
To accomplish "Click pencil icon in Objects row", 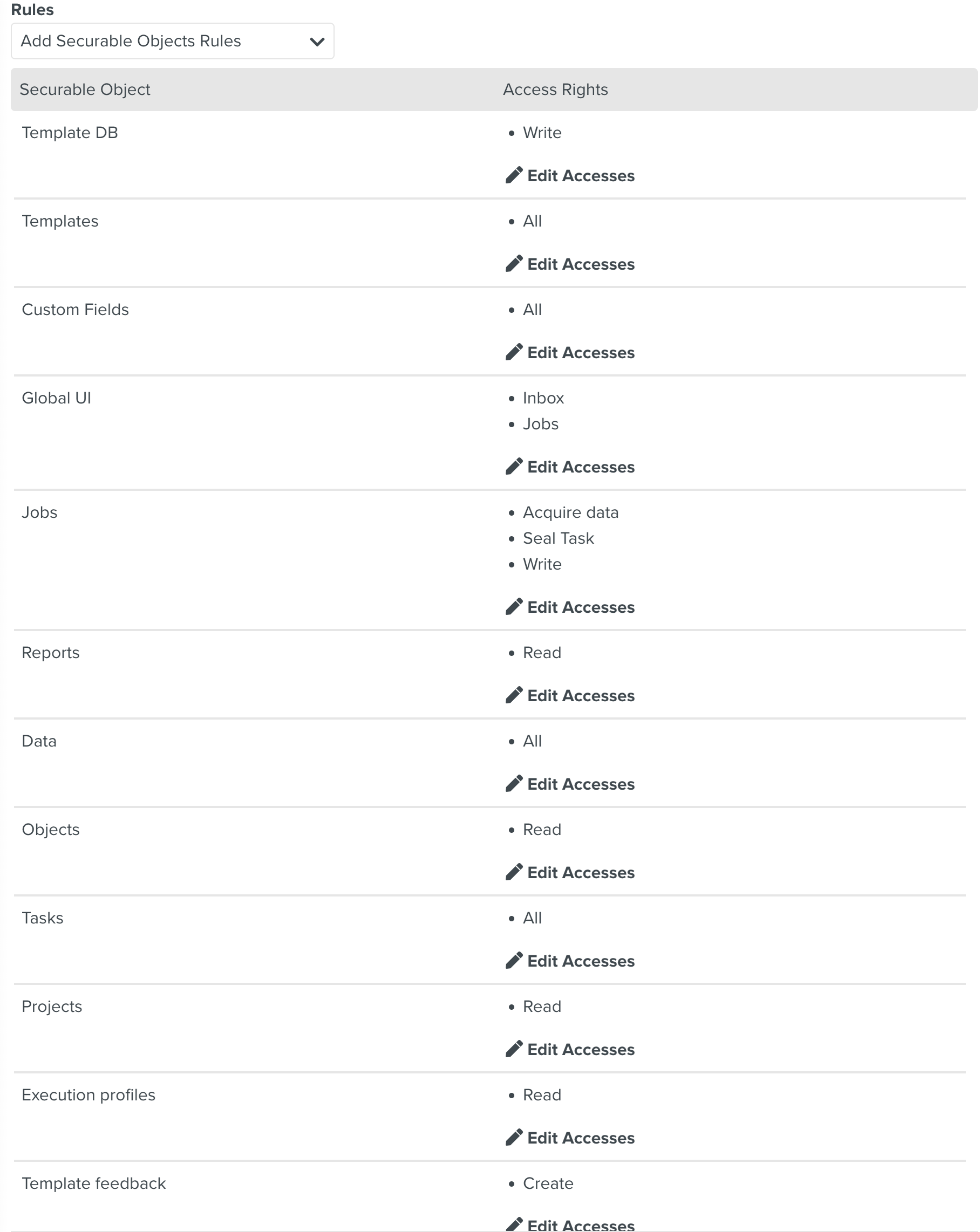I will tap(513, 872).
